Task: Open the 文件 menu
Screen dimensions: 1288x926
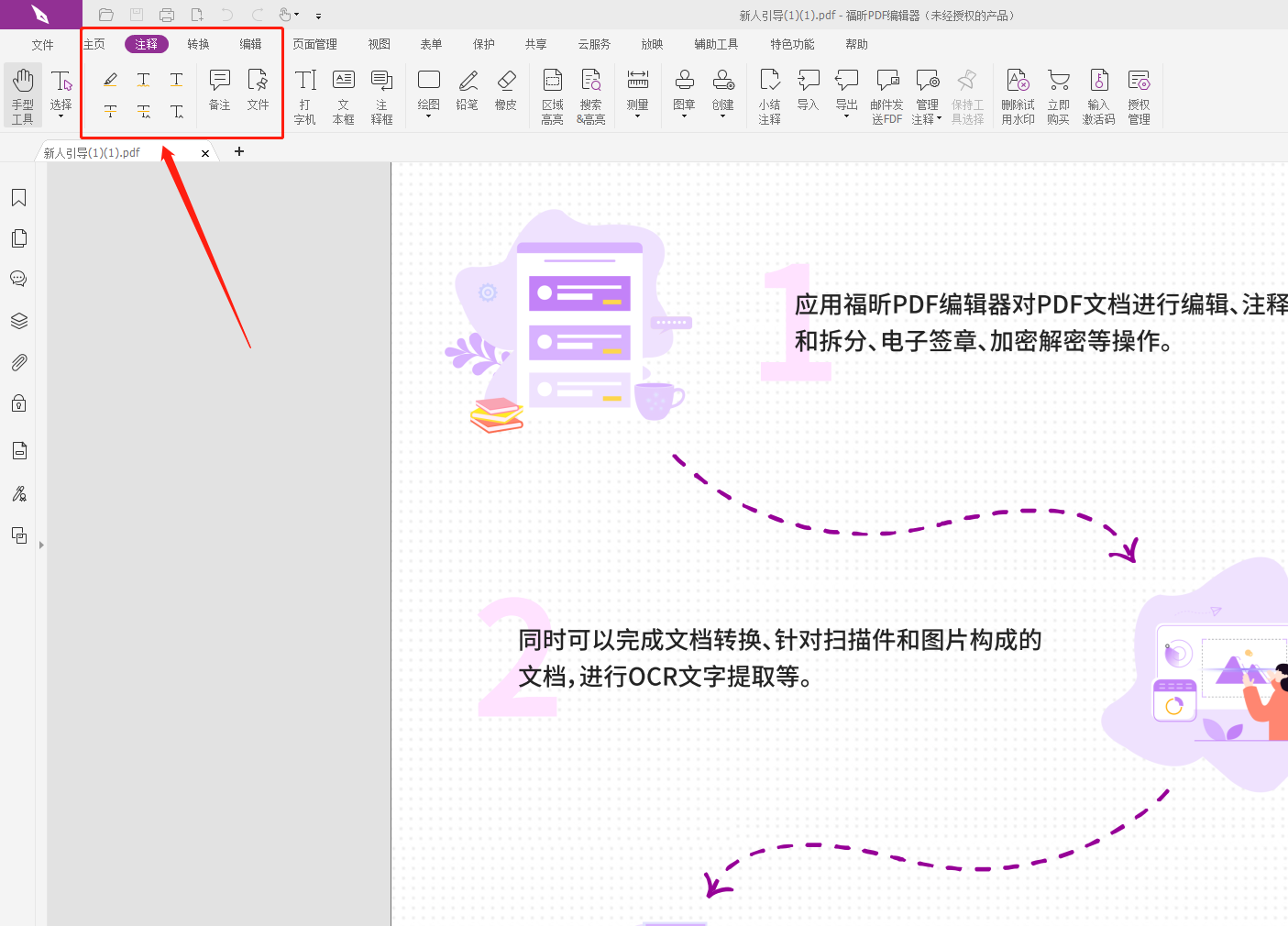Action: pos(42,44)
